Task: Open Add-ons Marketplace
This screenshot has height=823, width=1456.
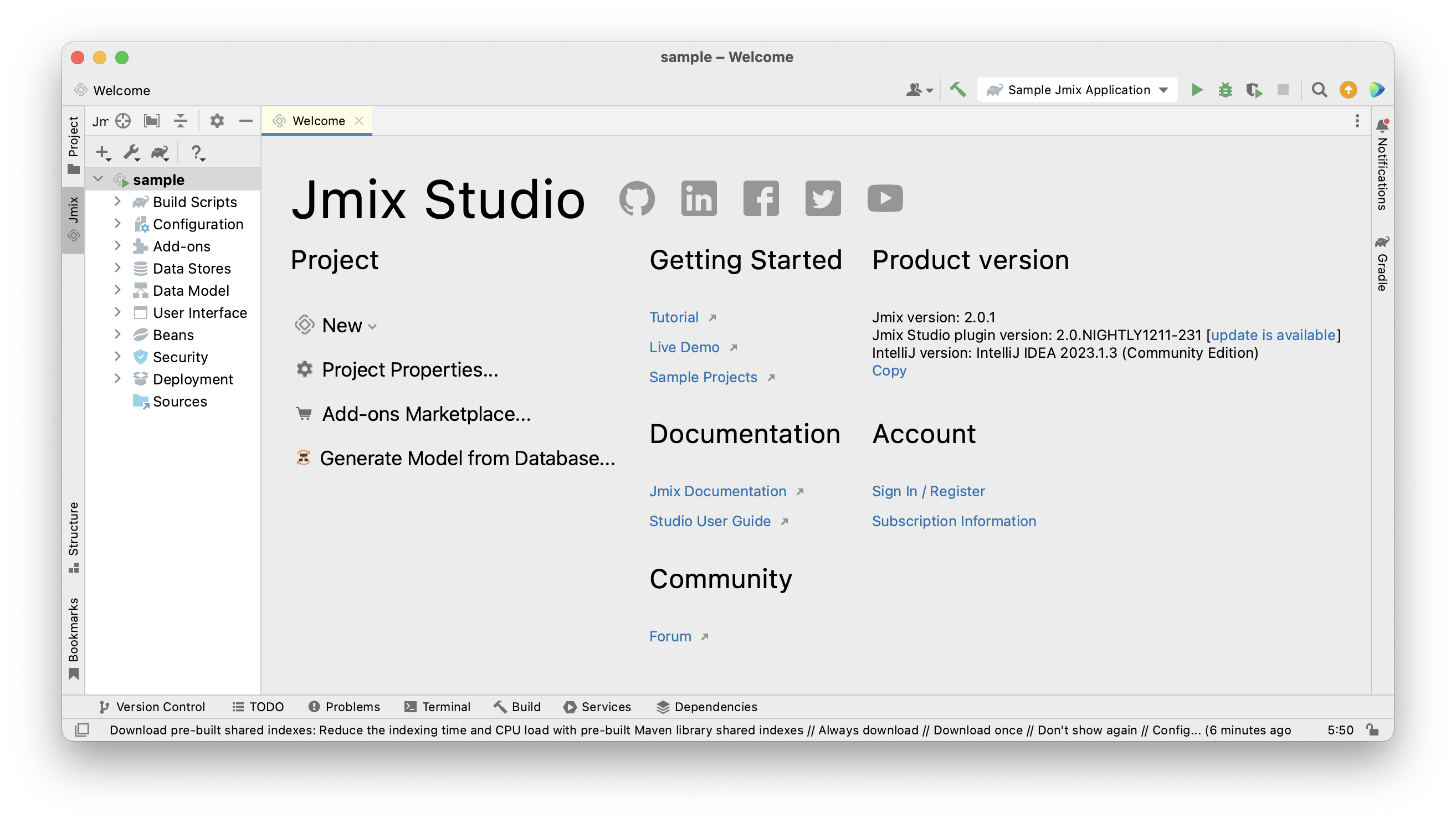Action: (413, 414)
